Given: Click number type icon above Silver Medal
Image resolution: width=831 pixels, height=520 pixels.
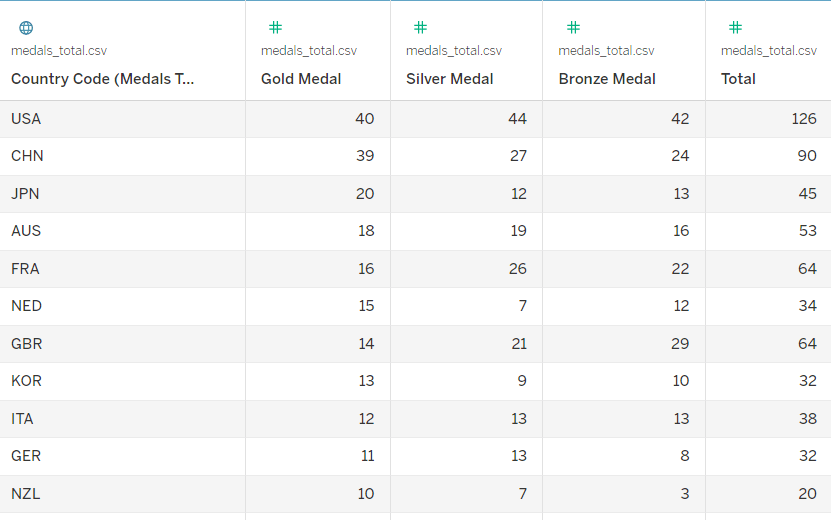Looking at the screenshot, I should 420,27.
